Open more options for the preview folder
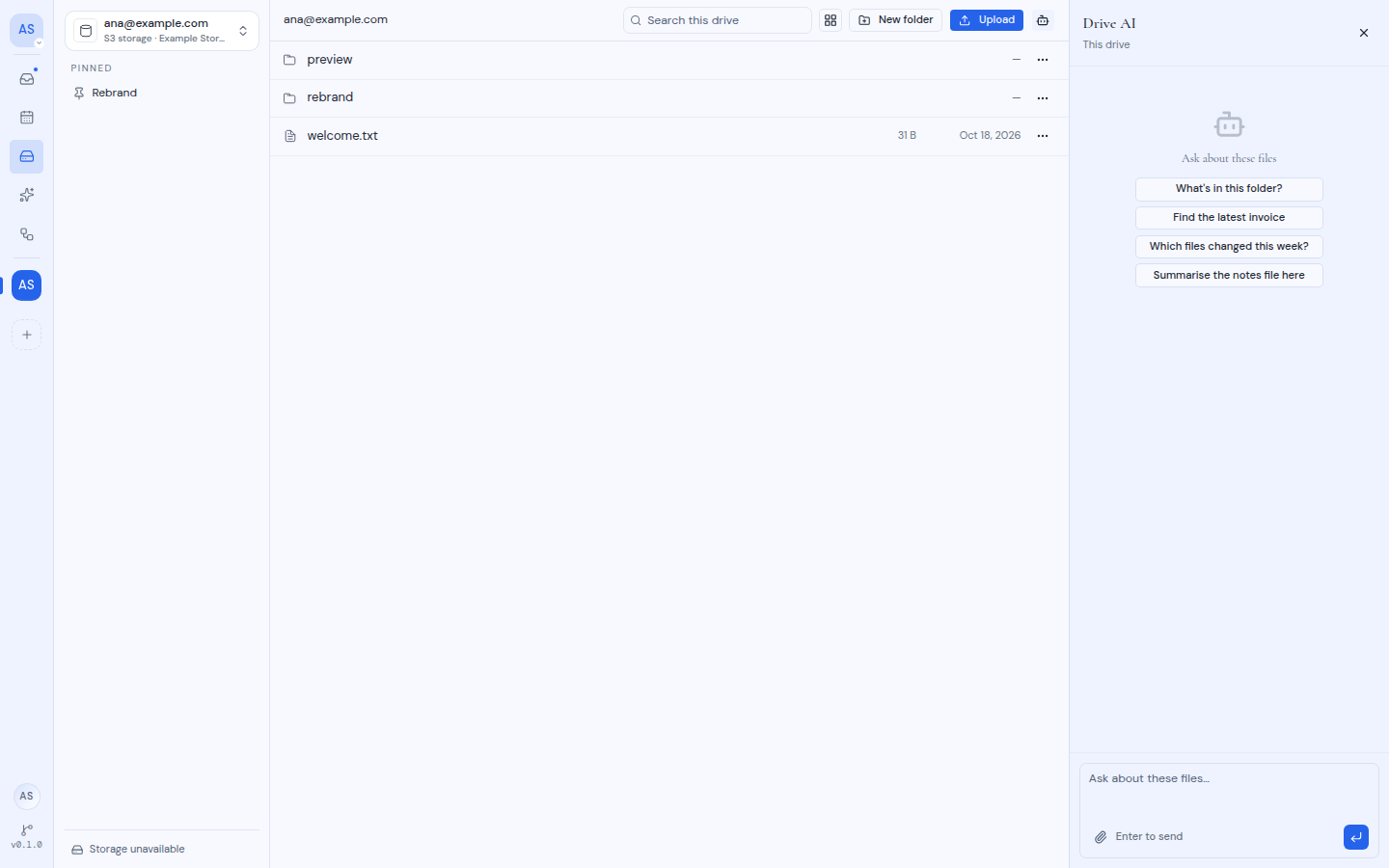This screenshot has height=868, width=1389. [1043, 60]
